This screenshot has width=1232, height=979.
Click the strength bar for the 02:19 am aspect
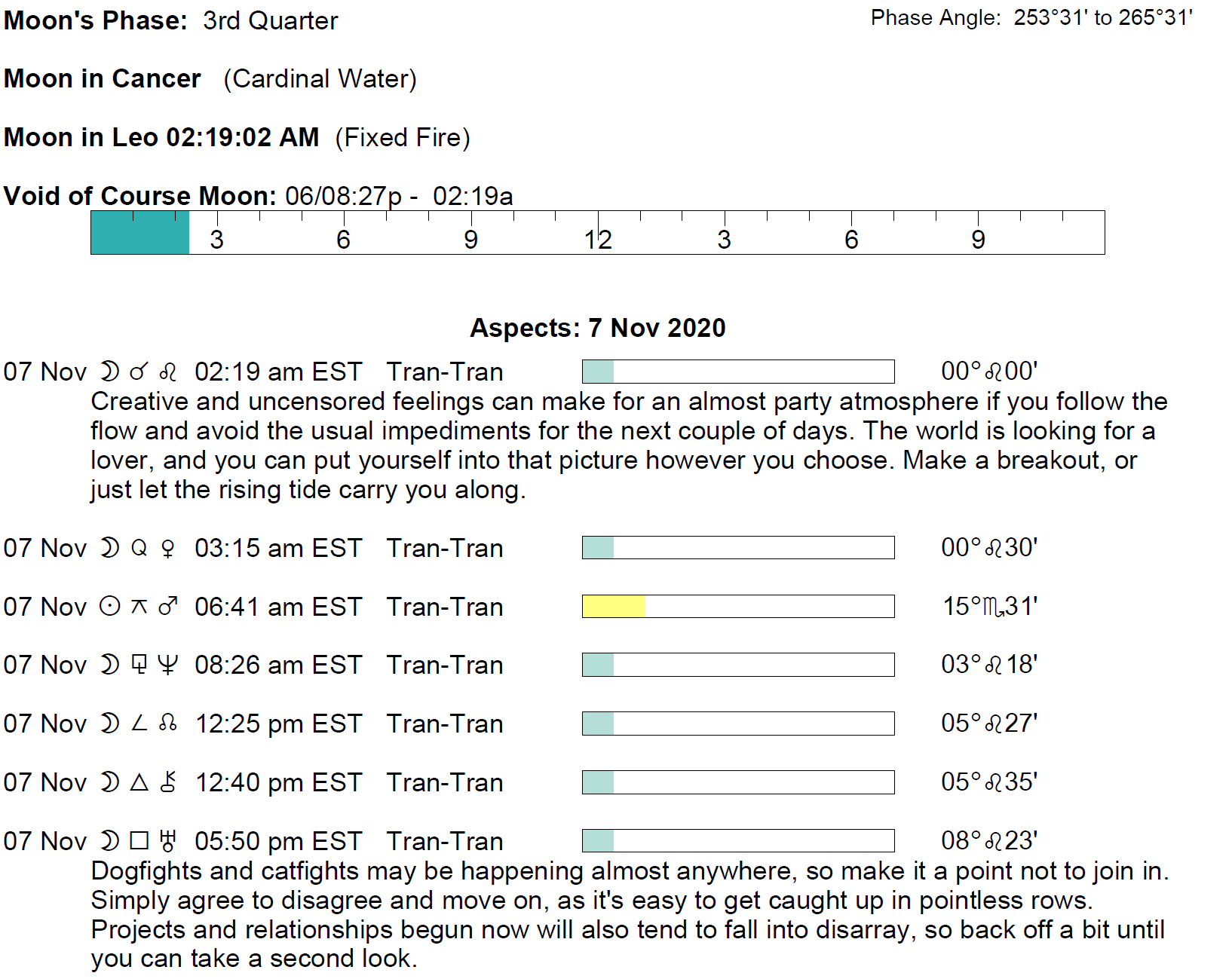click(738, 372)
